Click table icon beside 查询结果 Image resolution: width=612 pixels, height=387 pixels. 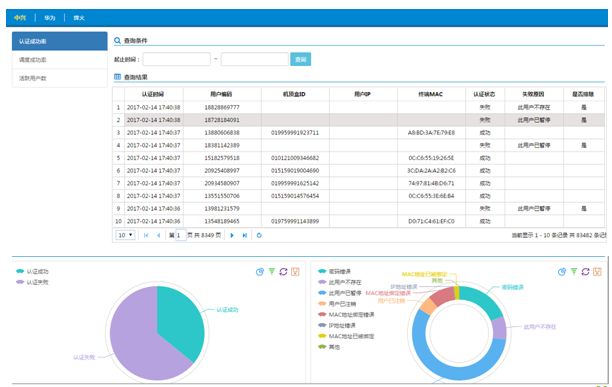point(117,77)
